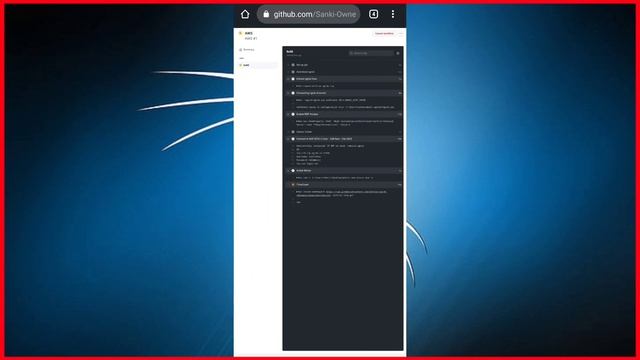
Task: Open the workflow run ellipsis menu beside Cancel workflow
Action: tap(401, 33)
